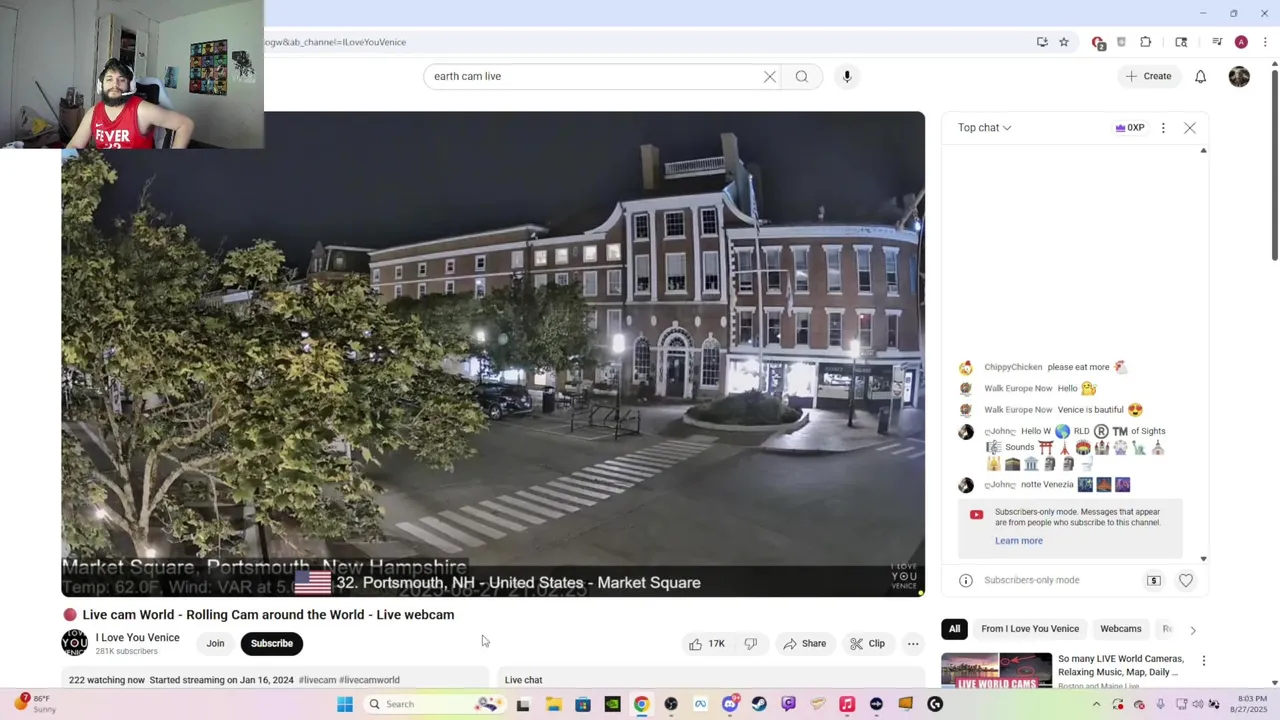Open Chrome from the taskbar
The image size is (1280, 720).
click(x=641, y=704)
